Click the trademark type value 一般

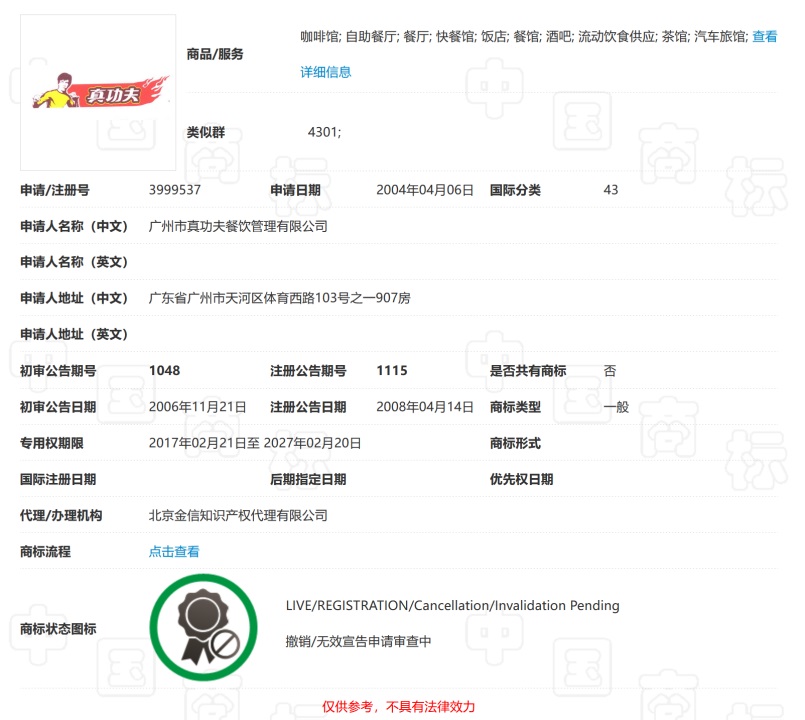click(x=616, y=407)
